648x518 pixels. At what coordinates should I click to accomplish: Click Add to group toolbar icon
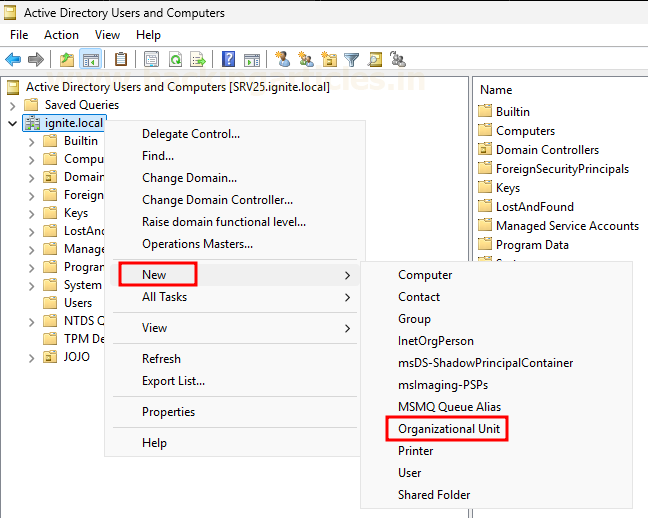(398, 59)
